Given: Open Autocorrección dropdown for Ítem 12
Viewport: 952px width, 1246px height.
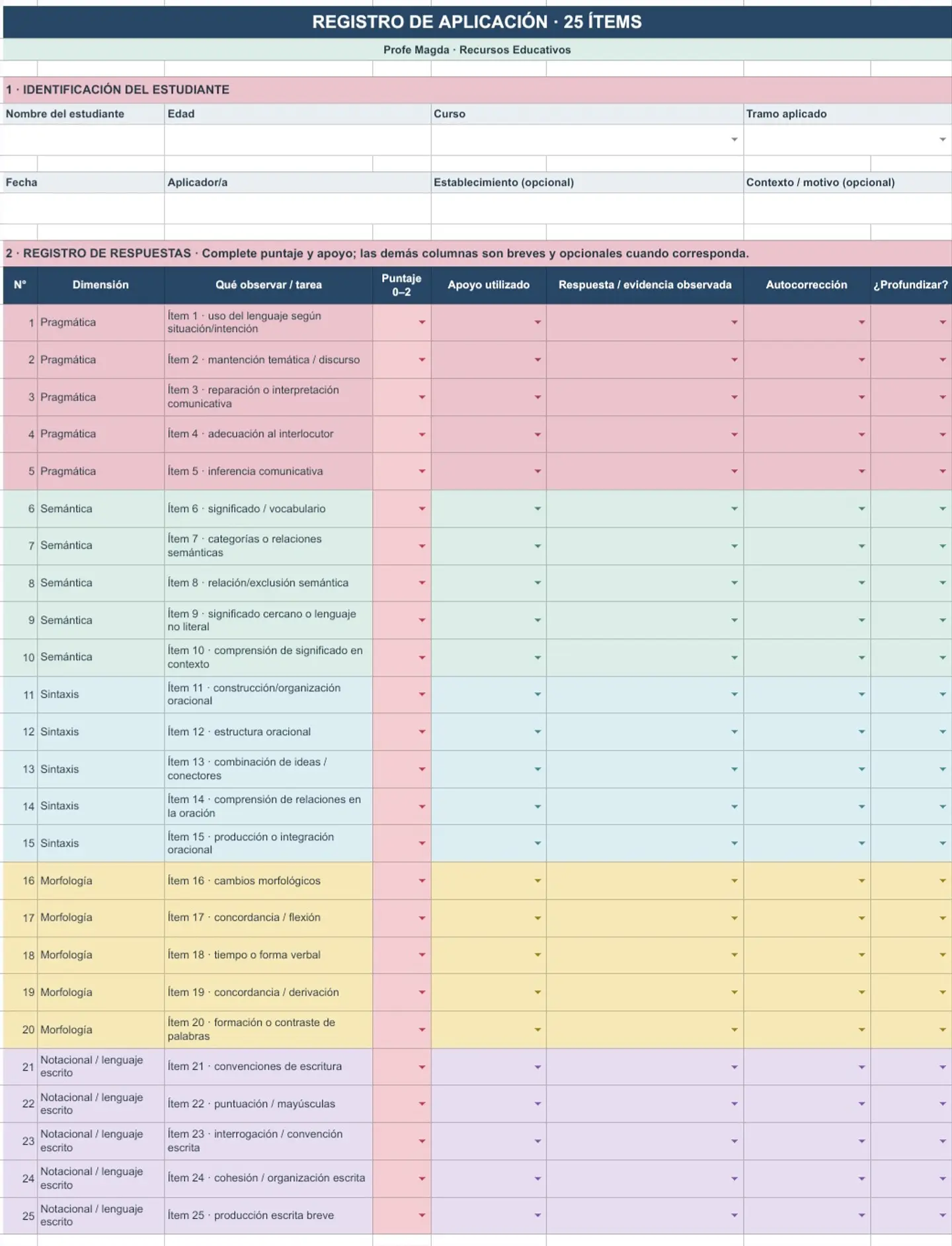Looking at the screenshot, I should (x=861, y=732).
